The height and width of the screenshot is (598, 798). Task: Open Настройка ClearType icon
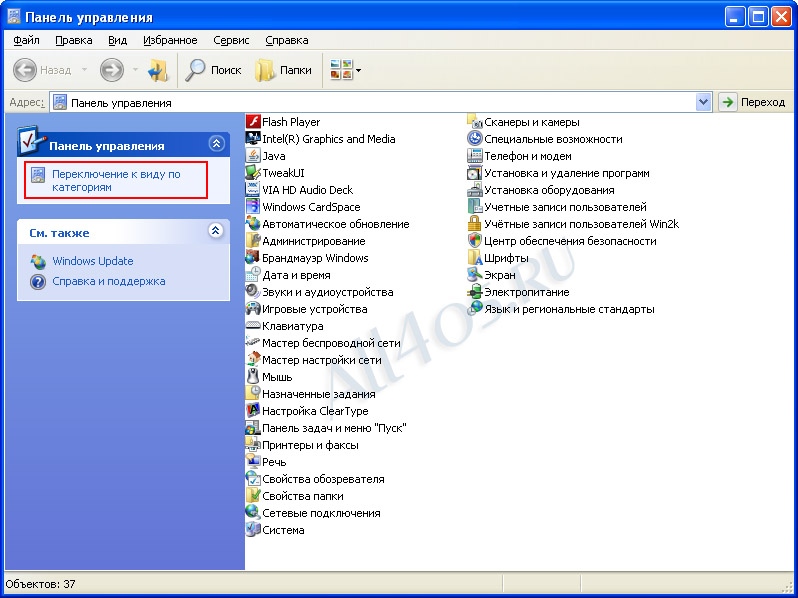pos(253,411)
